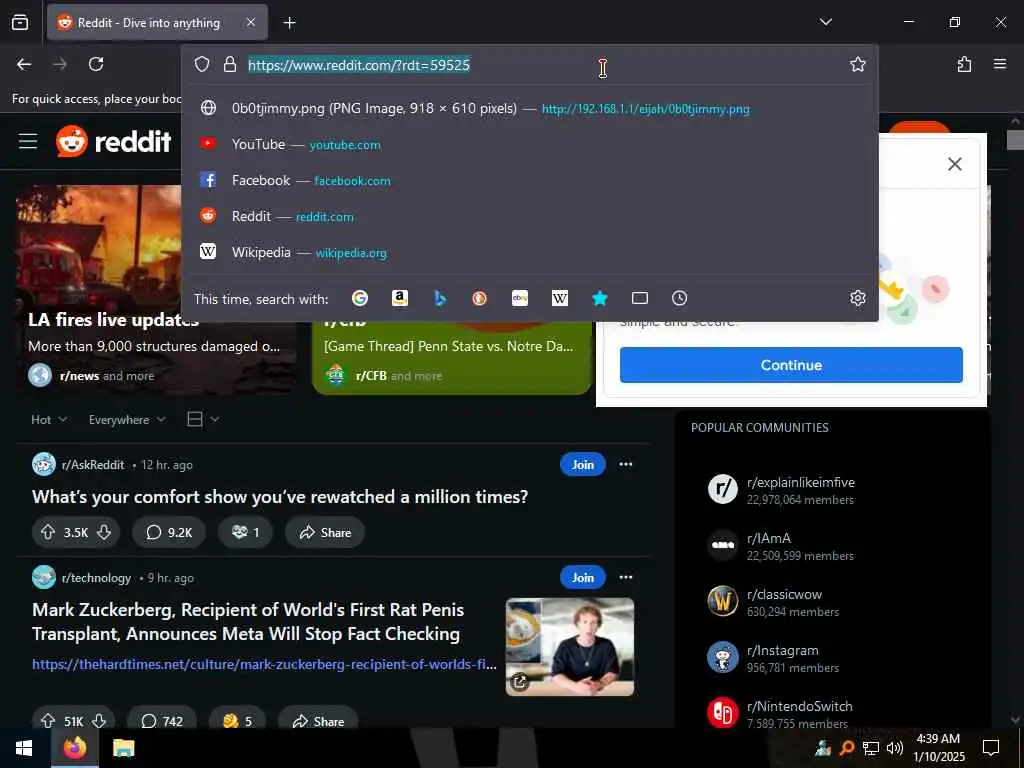This screenshot has height=768, width=1024.
Task: Reload the current page
Action: (96, 64)
